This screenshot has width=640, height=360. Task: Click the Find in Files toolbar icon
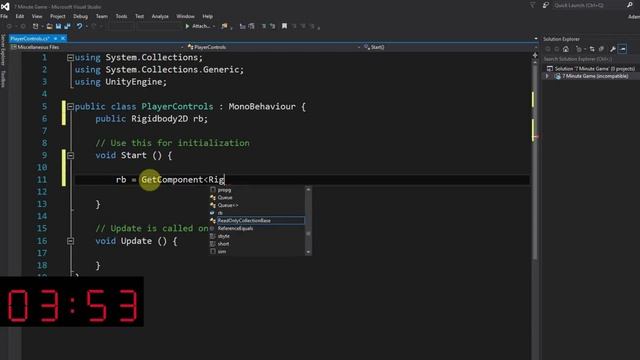point(224,26)
